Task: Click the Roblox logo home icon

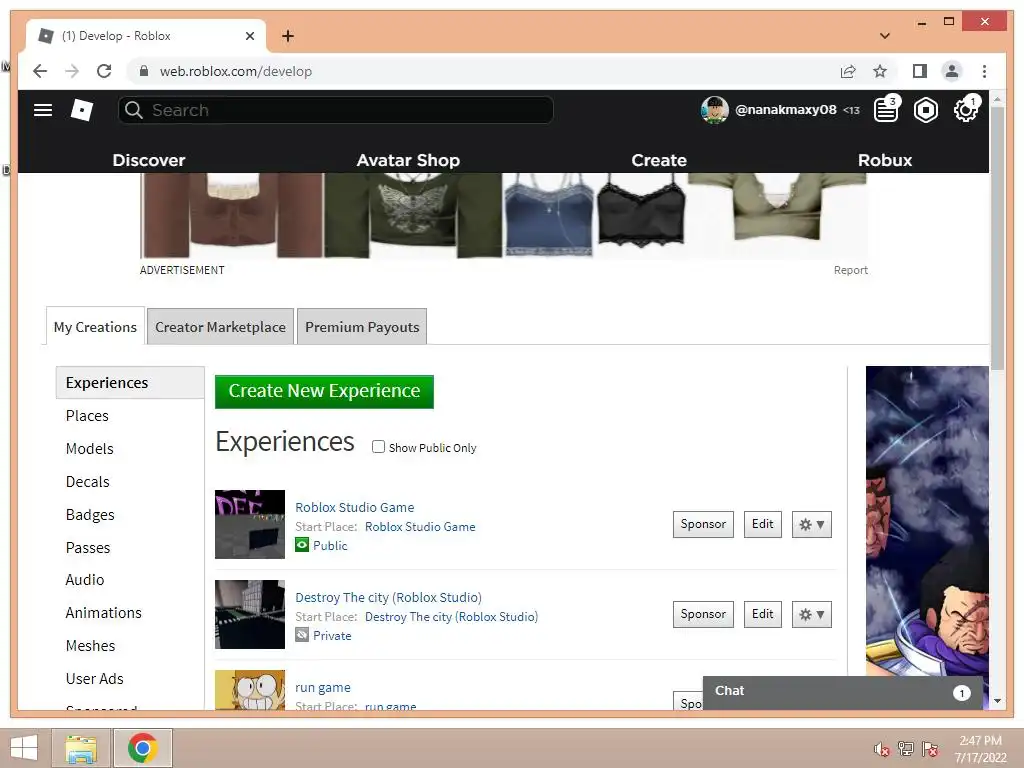Action: click(82, 110)
